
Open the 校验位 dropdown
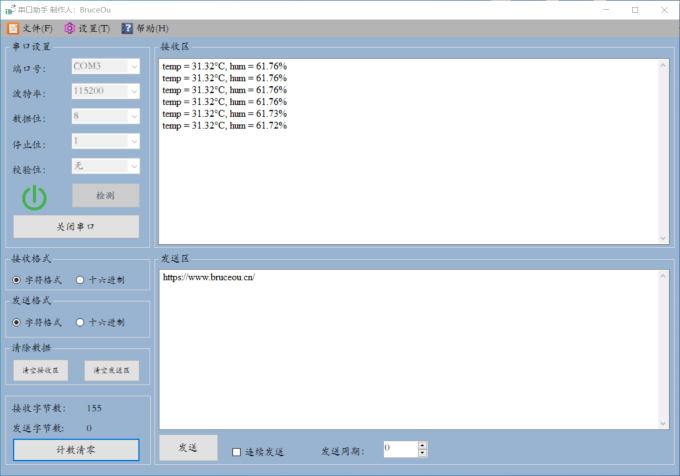pos(105,166)
